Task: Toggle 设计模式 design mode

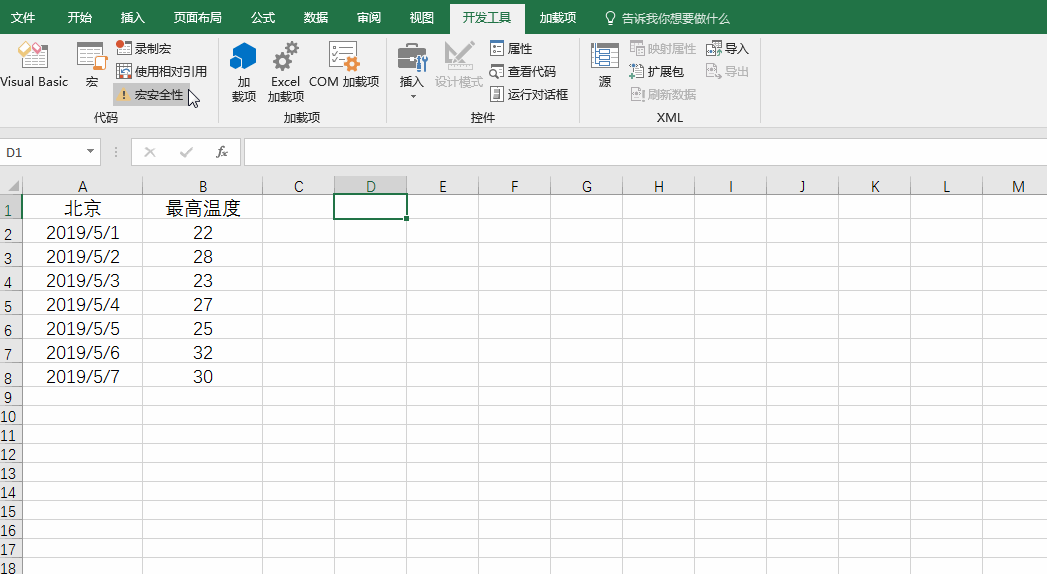Action: pyautogui.click(x=459, y=65)
